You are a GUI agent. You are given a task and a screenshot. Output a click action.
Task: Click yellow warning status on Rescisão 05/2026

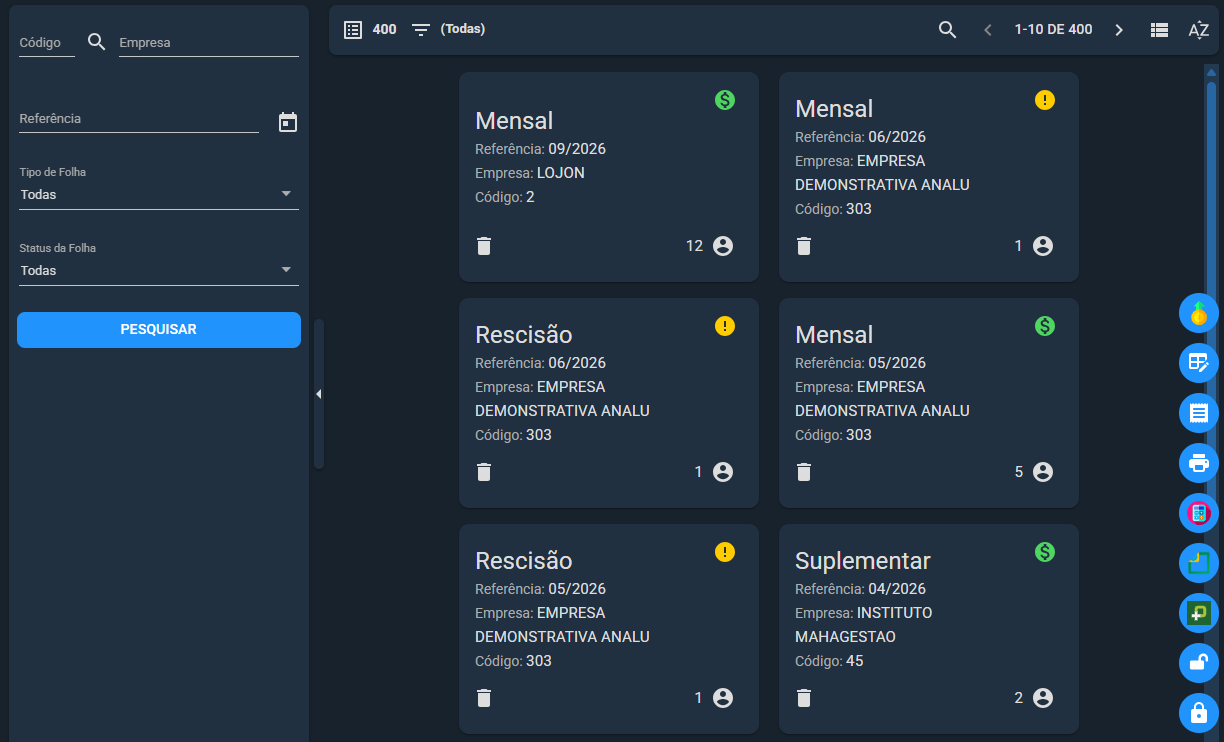[725, 552]
